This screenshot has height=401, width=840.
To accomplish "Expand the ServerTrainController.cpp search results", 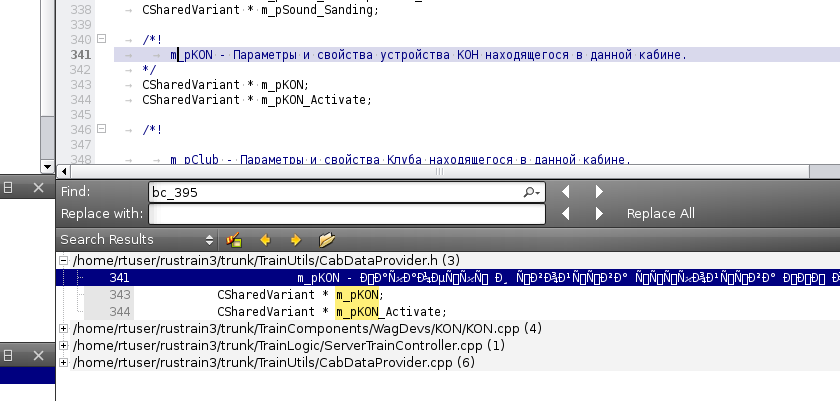I will [x=65, y=345].
